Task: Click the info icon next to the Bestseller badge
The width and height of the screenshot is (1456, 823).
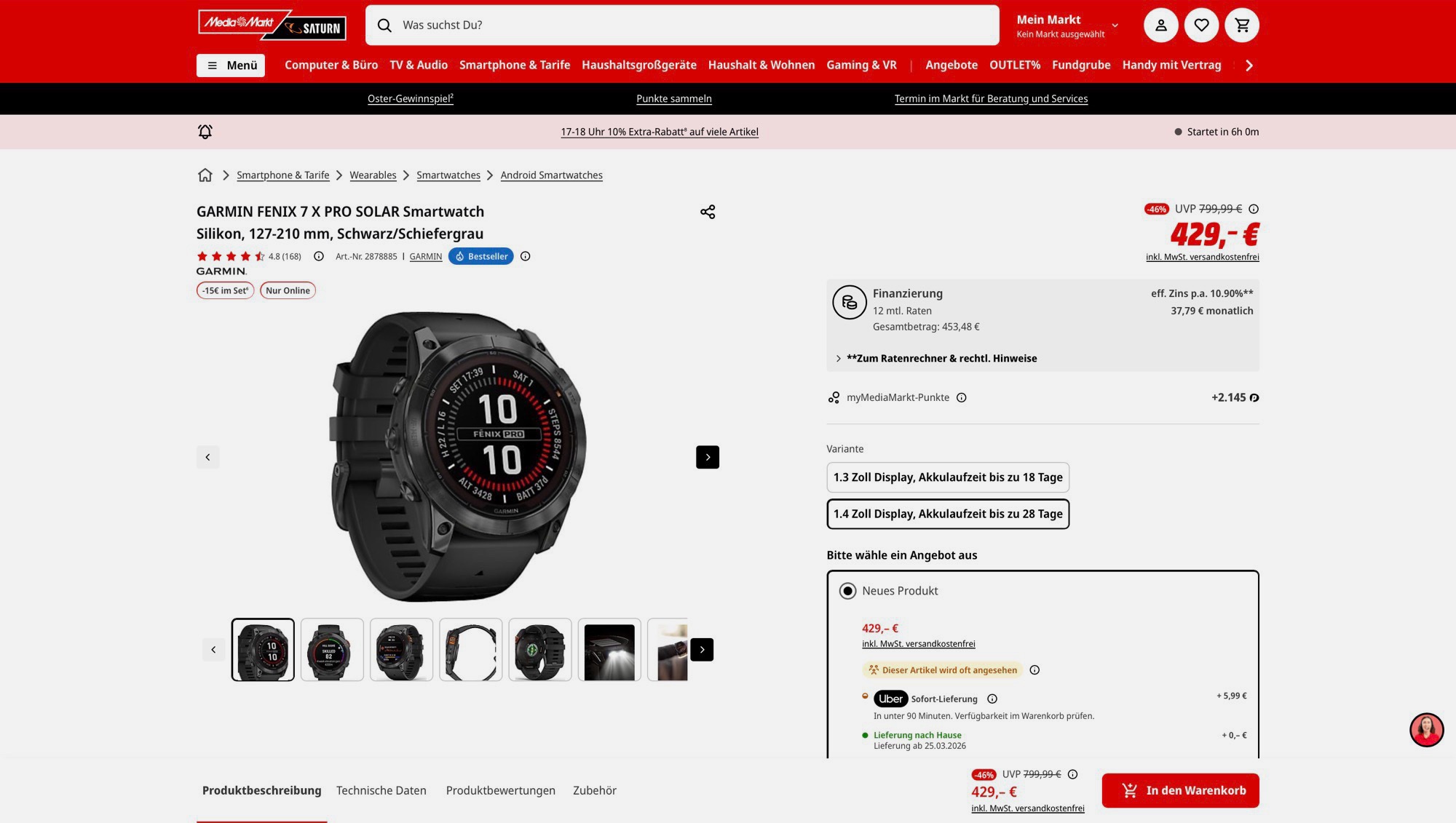Action: [526, 256]
